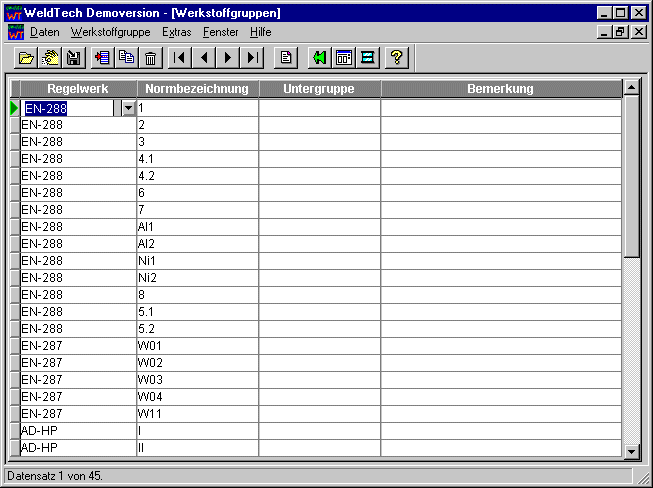
Task: Jump to the last record
Action: coord(253,58)
